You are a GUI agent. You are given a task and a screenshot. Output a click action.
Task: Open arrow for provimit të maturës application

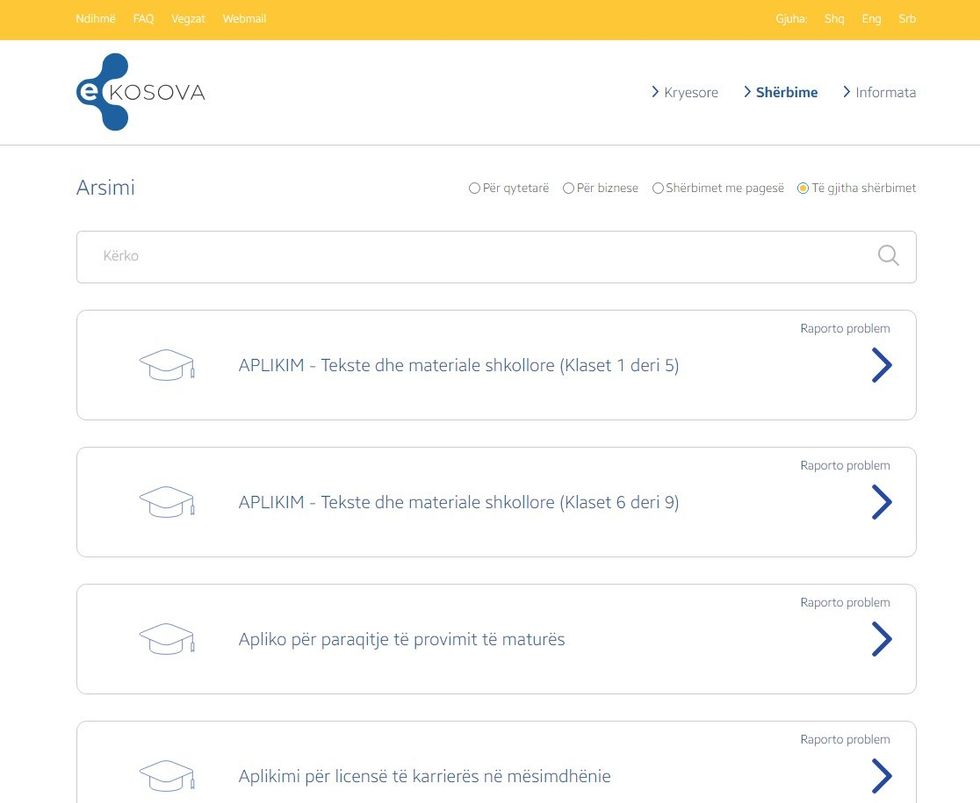pyautogui.click(x=881, y=639)
